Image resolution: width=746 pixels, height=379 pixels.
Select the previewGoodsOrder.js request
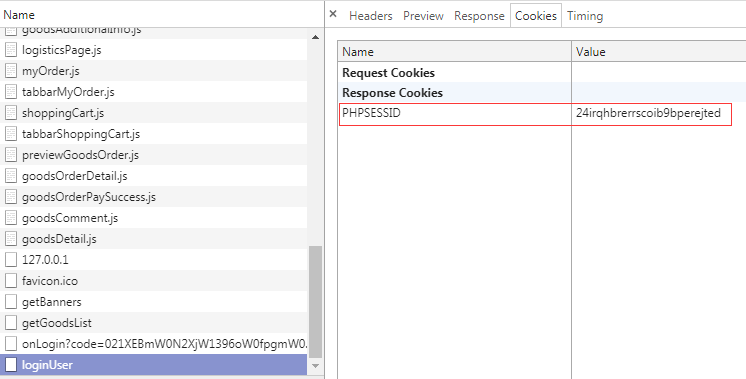(154, 155)
